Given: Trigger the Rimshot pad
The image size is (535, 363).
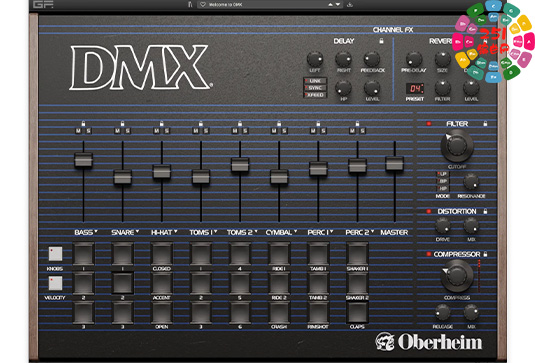Looking at the screenshot, I should [318, 312].
